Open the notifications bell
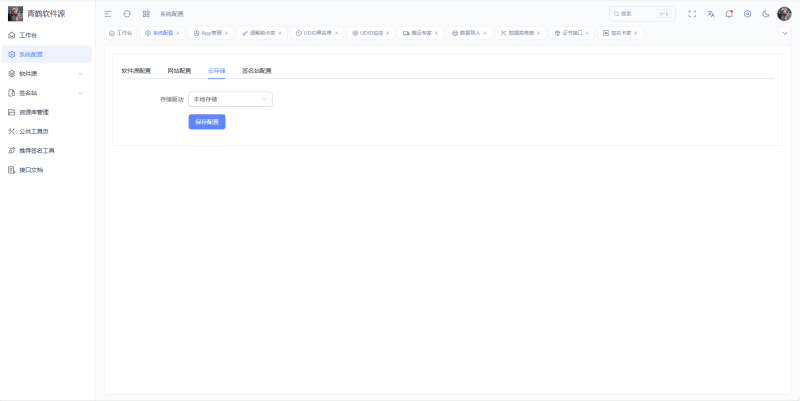 point(729,14)
